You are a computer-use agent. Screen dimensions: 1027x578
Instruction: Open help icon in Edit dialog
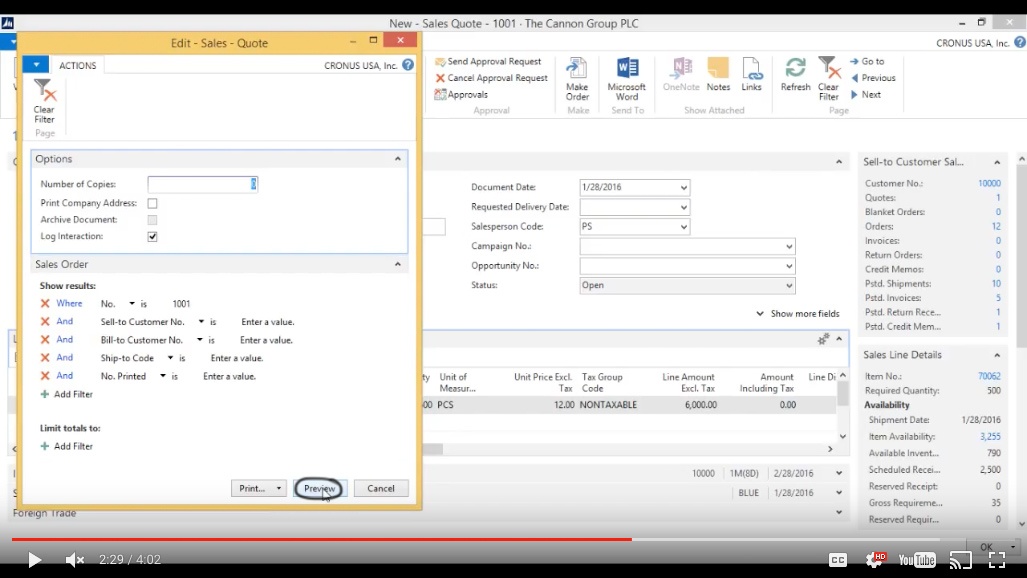[408, 65]
